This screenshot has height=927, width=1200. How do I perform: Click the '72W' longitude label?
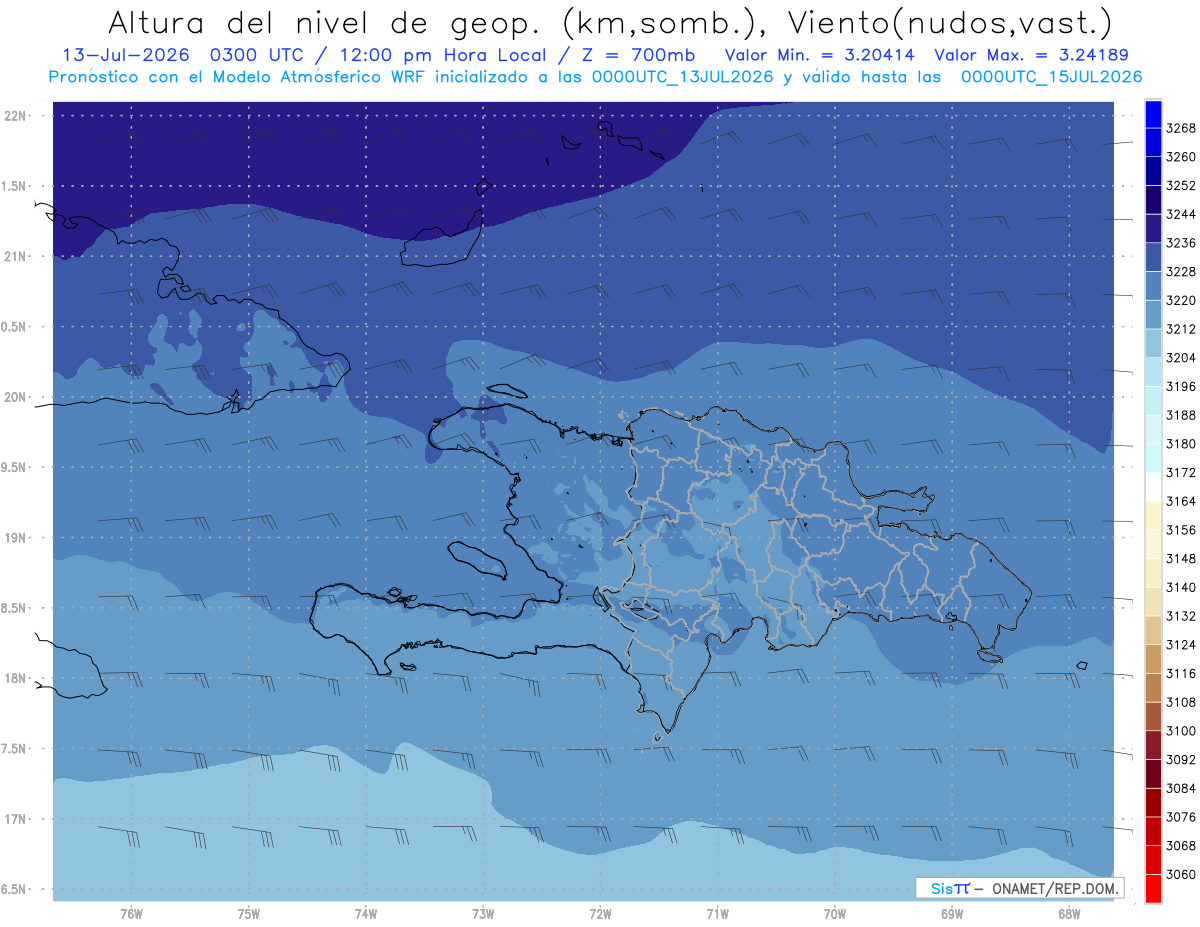[601, 913]
